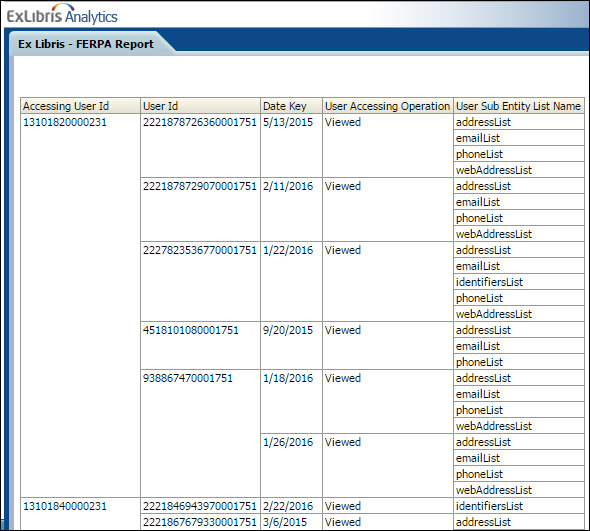Select accessing user 13101840000231 cell
The width and height of the screenshot is (590, 531).
[81, 514]
